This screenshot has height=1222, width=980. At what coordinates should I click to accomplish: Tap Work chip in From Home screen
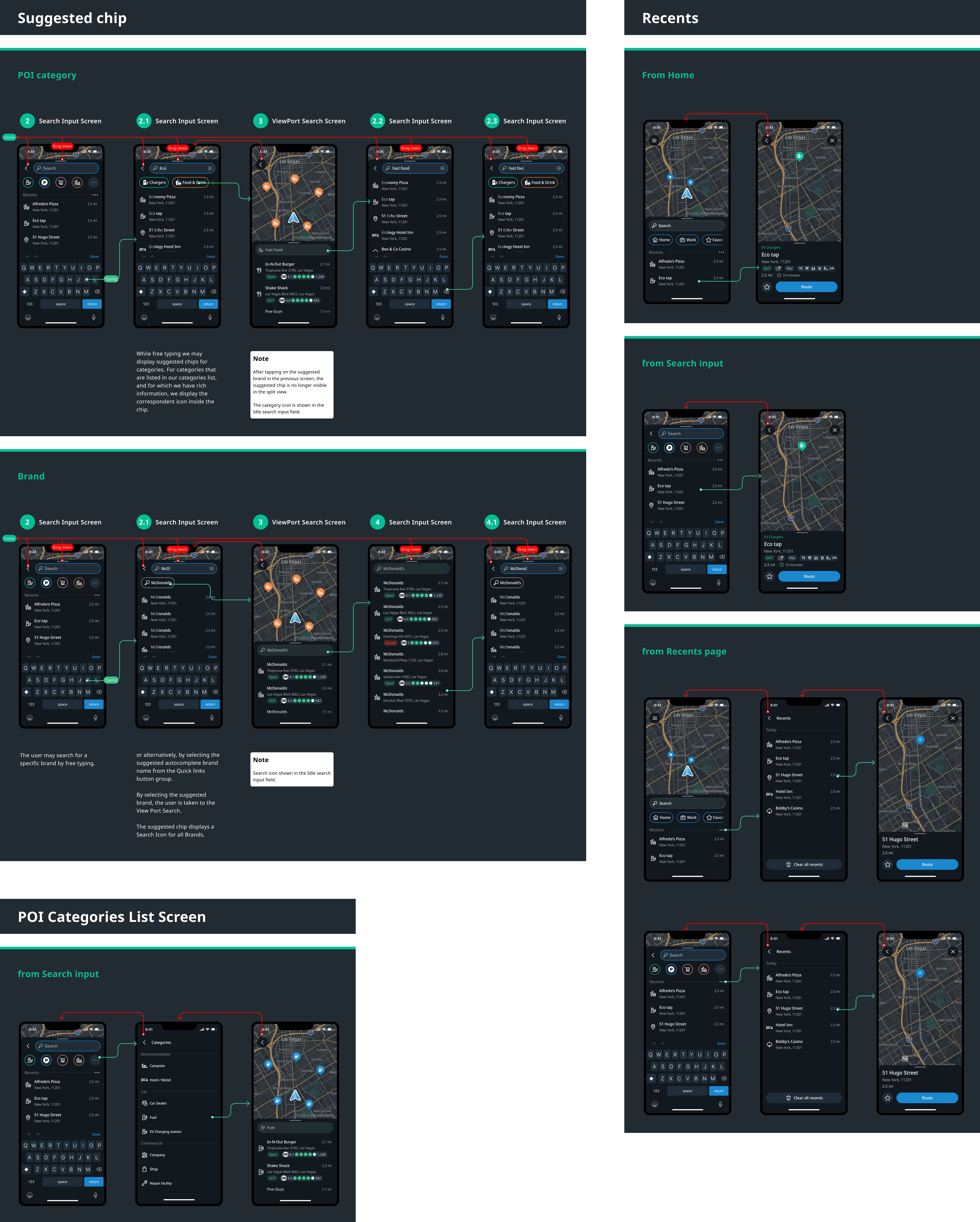pyautogui.click(x=687, y=240)
